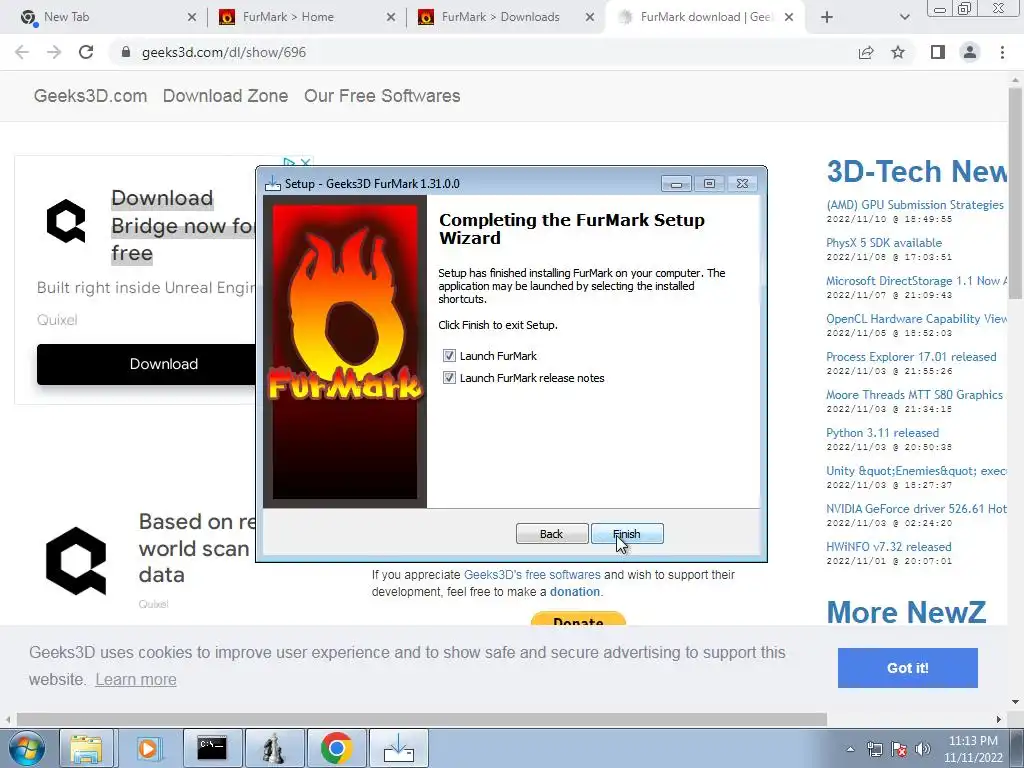
Task: Share this page via share icon
Action: coord(866,52)
